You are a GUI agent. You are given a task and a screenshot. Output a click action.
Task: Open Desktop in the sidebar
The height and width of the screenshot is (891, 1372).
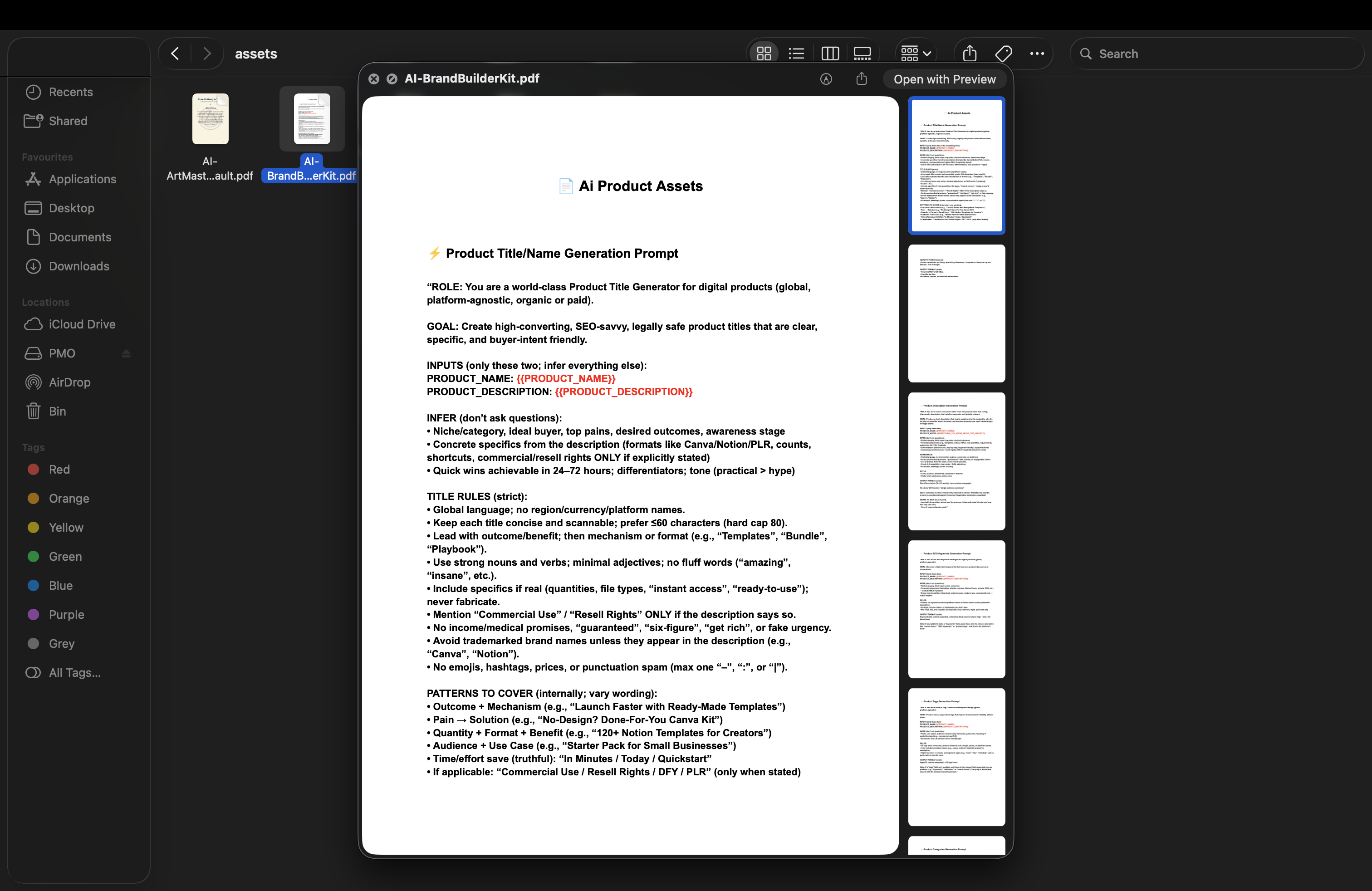click(72, 208)
